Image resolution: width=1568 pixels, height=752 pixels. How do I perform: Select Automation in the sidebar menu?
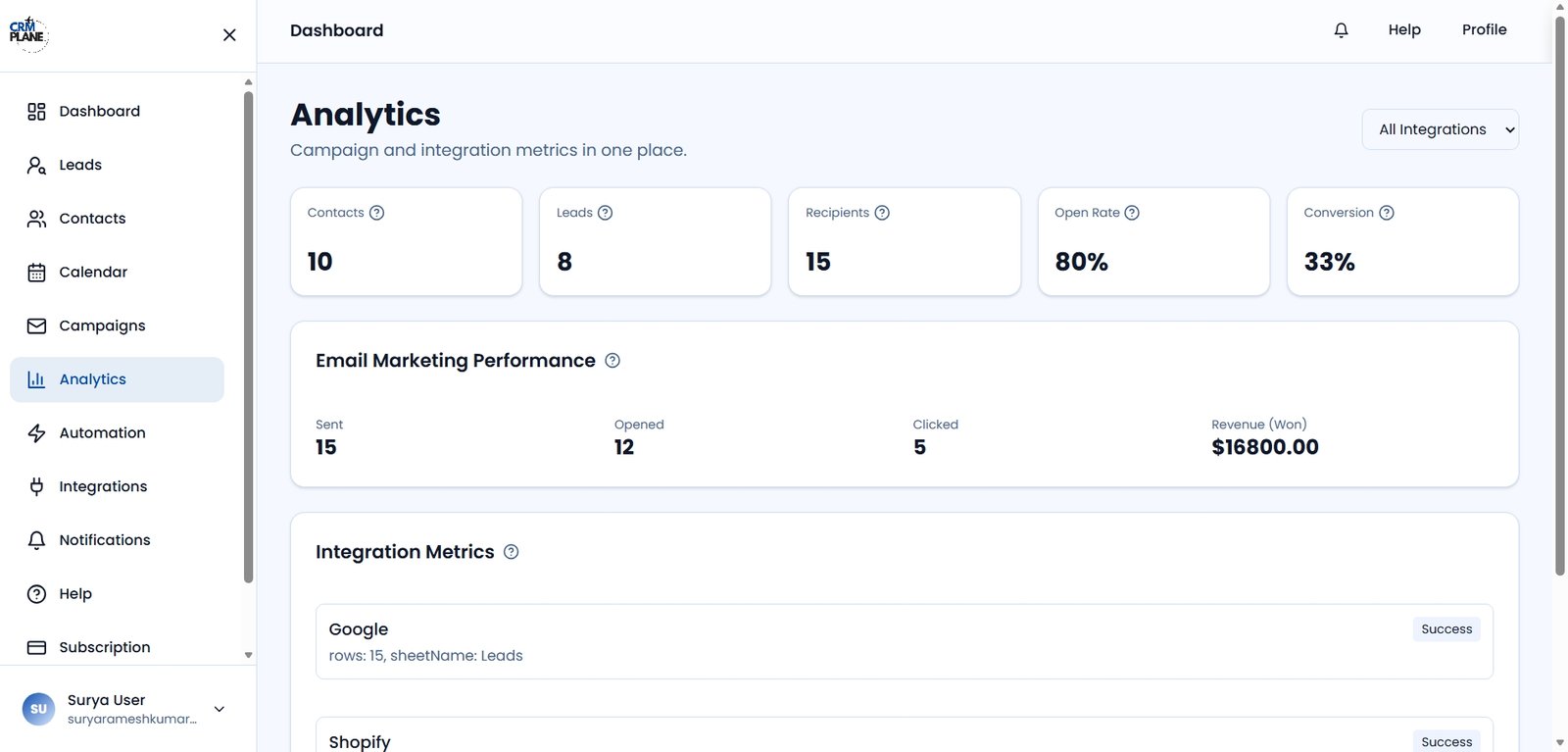click(x=102, y=433)
